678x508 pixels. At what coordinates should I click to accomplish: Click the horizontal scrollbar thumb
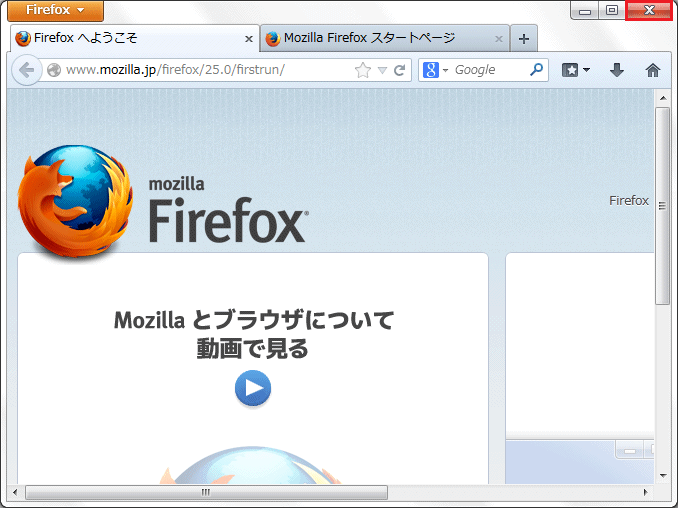point(205,493)
